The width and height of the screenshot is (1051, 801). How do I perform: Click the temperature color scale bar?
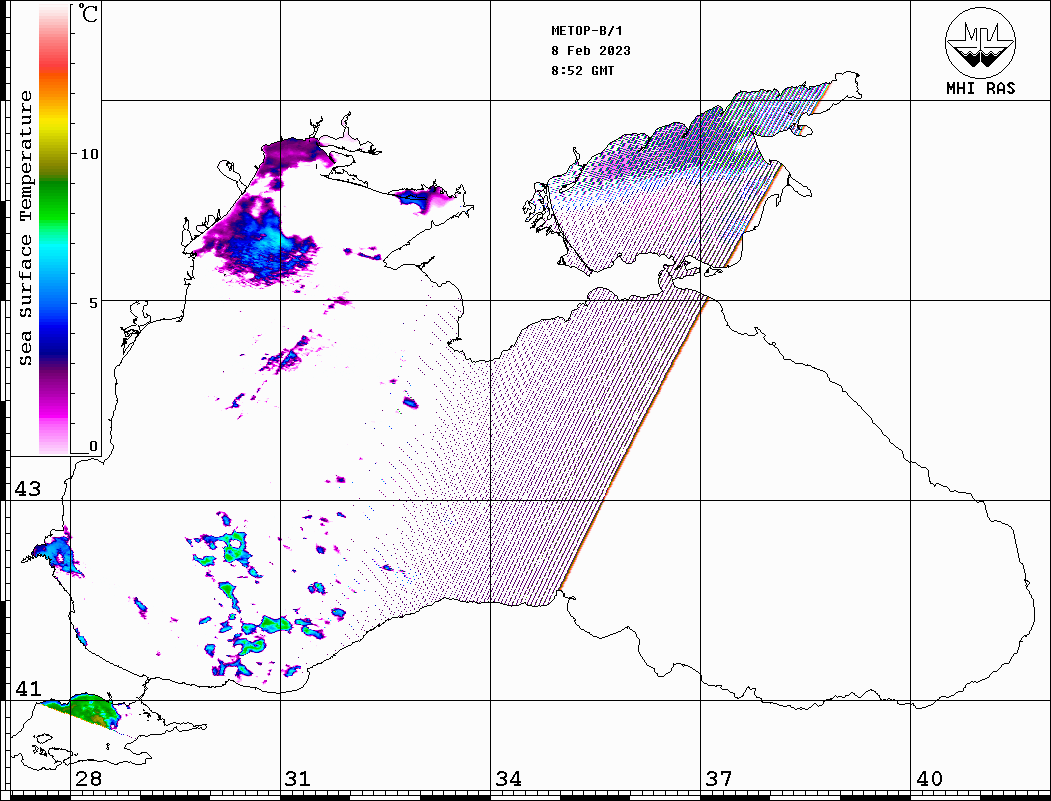point(54,229)
